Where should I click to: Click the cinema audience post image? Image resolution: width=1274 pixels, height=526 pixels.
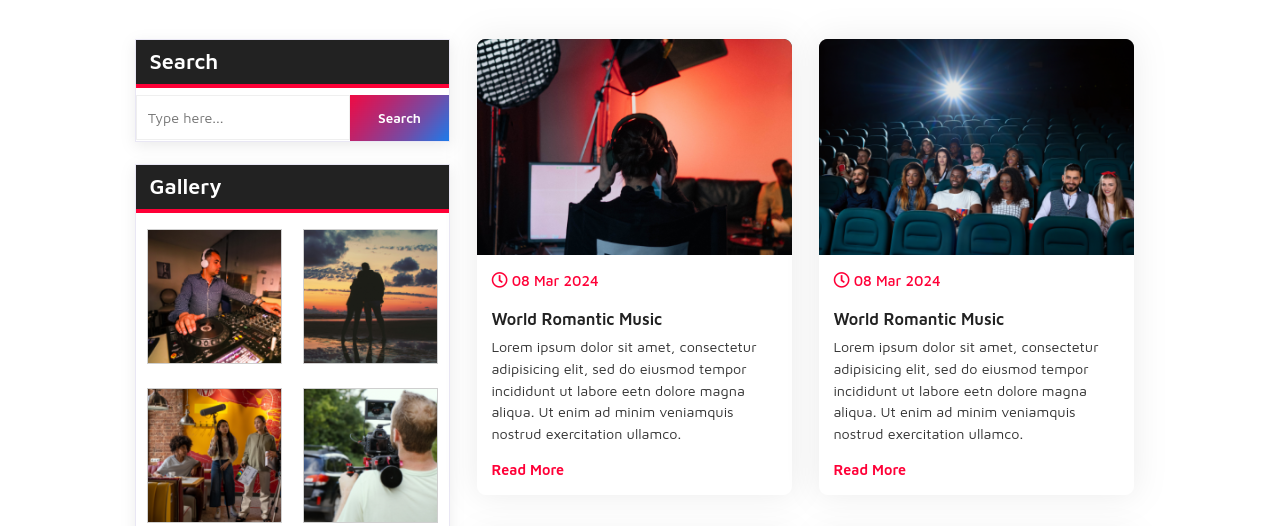(976, 147)
